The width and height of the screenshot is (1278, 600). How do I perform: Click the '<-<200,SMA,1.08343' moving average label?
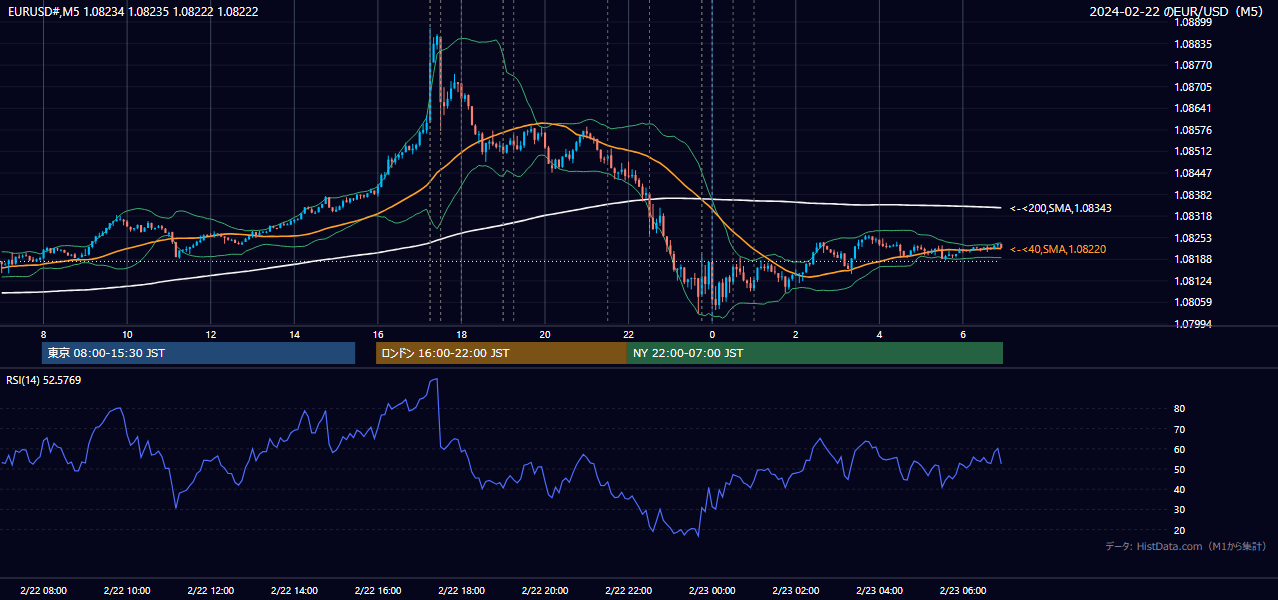pos(1061,208)
